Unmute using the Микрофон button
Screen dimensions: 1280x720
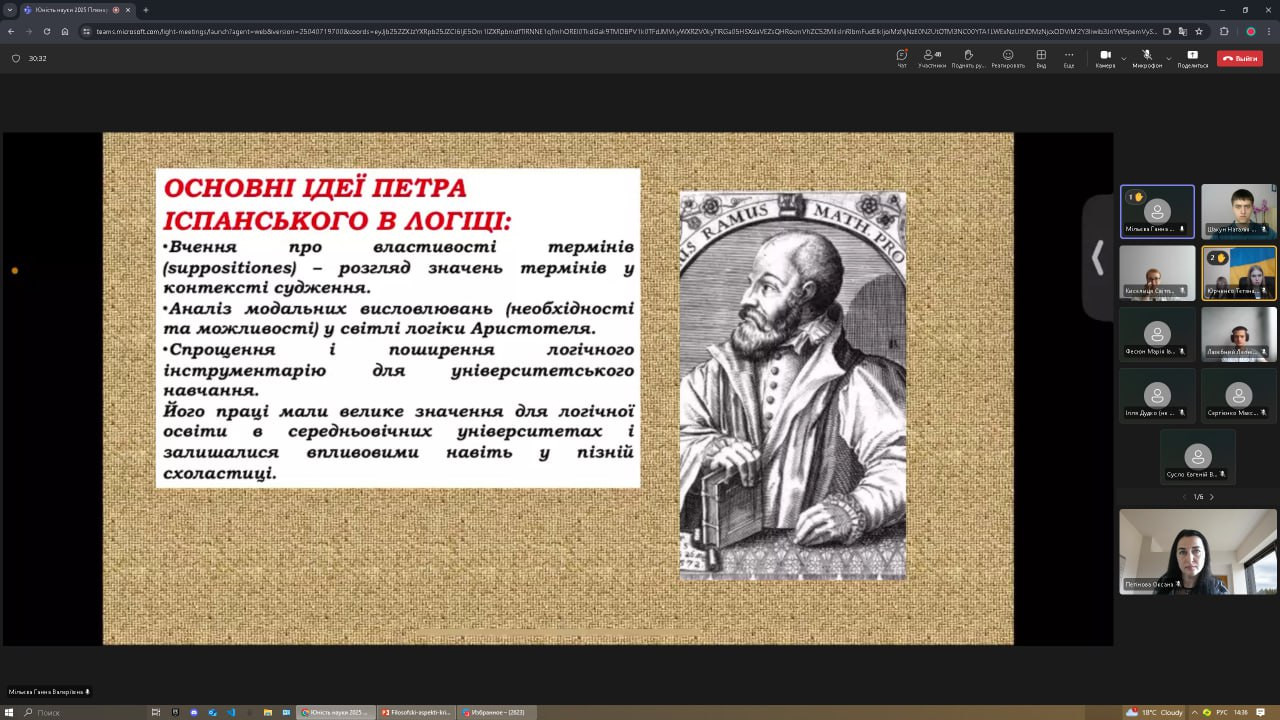pyautogui.click(x=1147, y=57)
